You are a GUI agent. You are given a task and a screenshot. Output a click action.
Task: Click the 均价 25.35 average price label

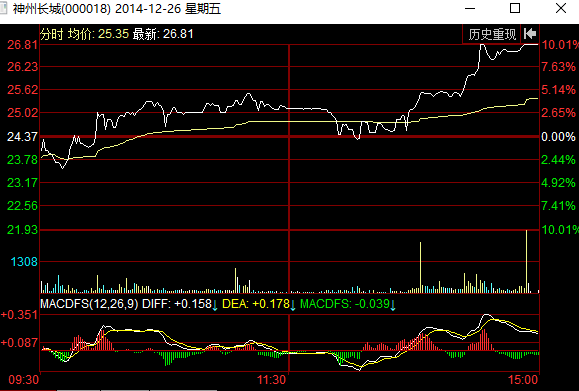click(x=98, y=34)
